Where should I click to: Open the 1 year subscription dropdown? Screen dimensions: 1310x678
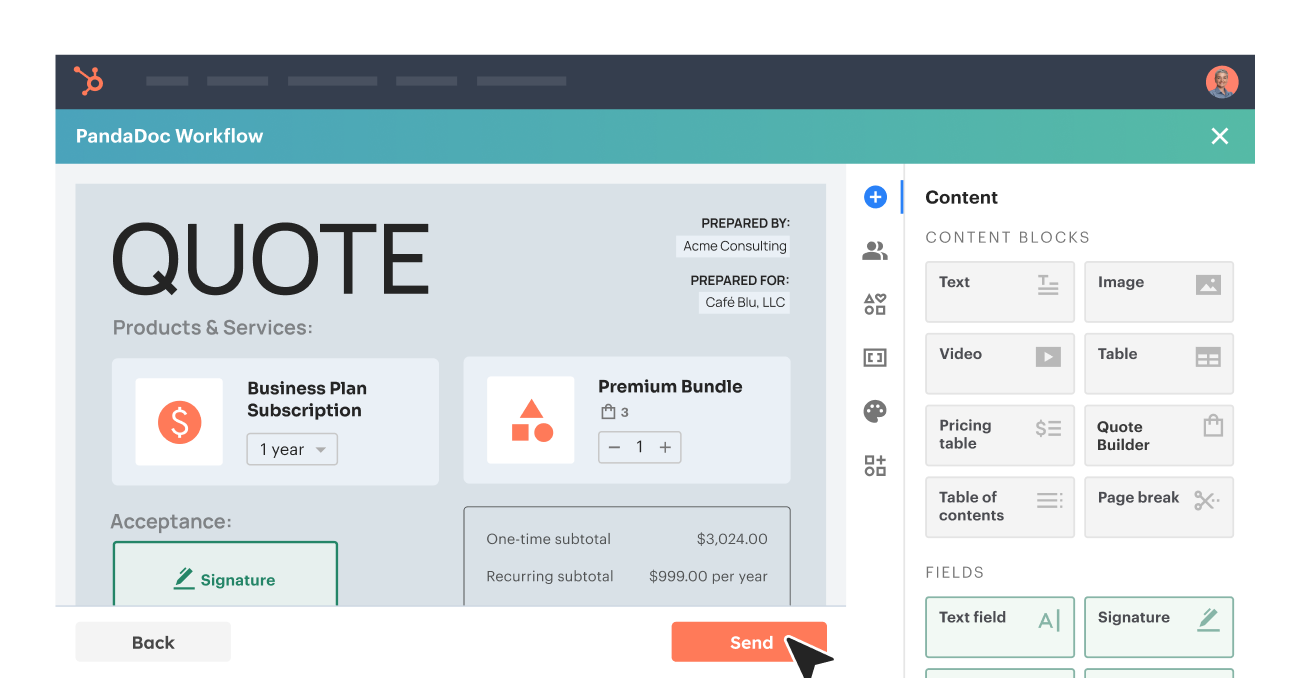(292, 450)
